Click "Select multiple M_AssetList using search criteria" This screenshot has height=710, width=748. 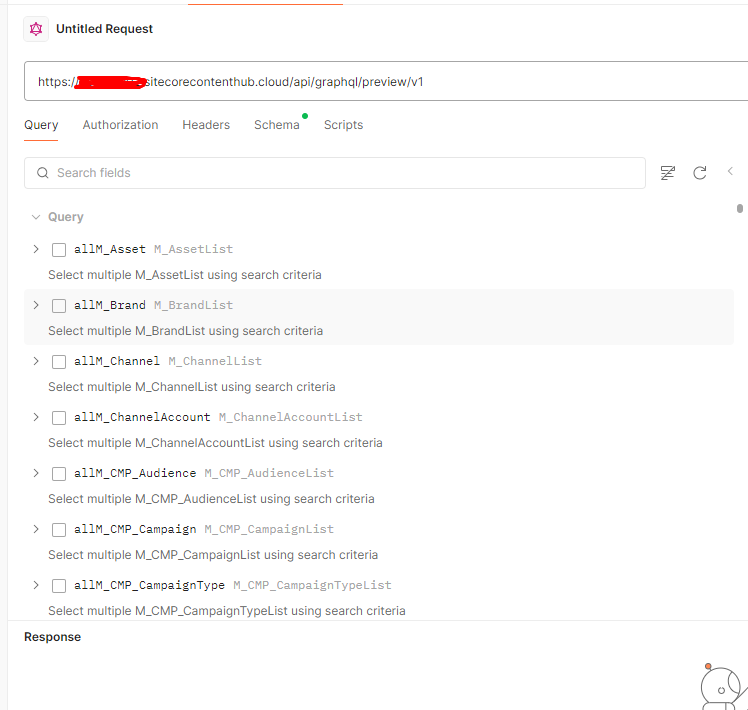(185, 275)
